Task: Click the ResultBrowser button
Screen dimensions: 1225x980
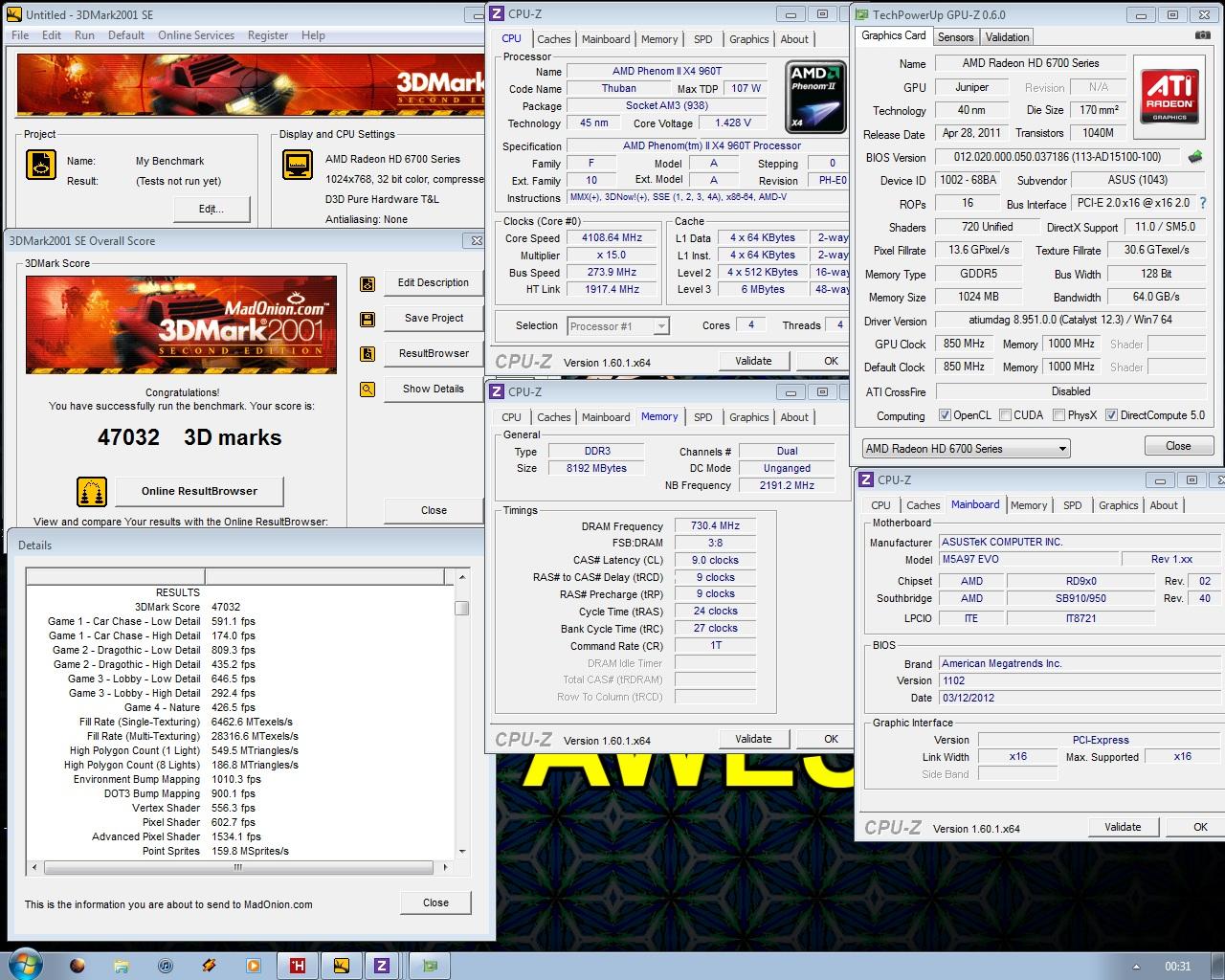Action: [434, 354]
